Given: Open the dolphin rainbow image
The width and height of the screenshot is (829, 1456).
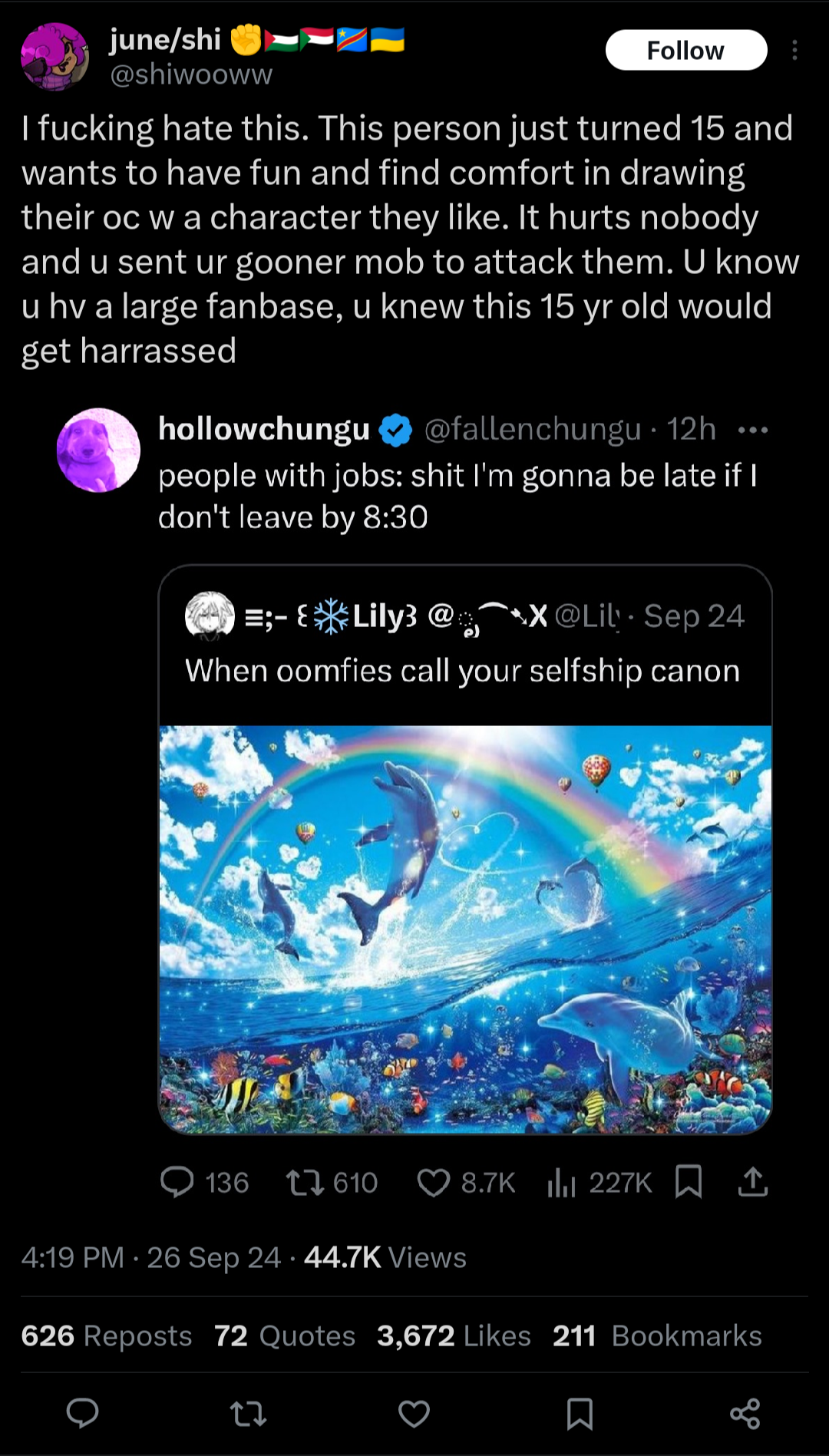Looking at the screenshot, I should pos(465,929).
